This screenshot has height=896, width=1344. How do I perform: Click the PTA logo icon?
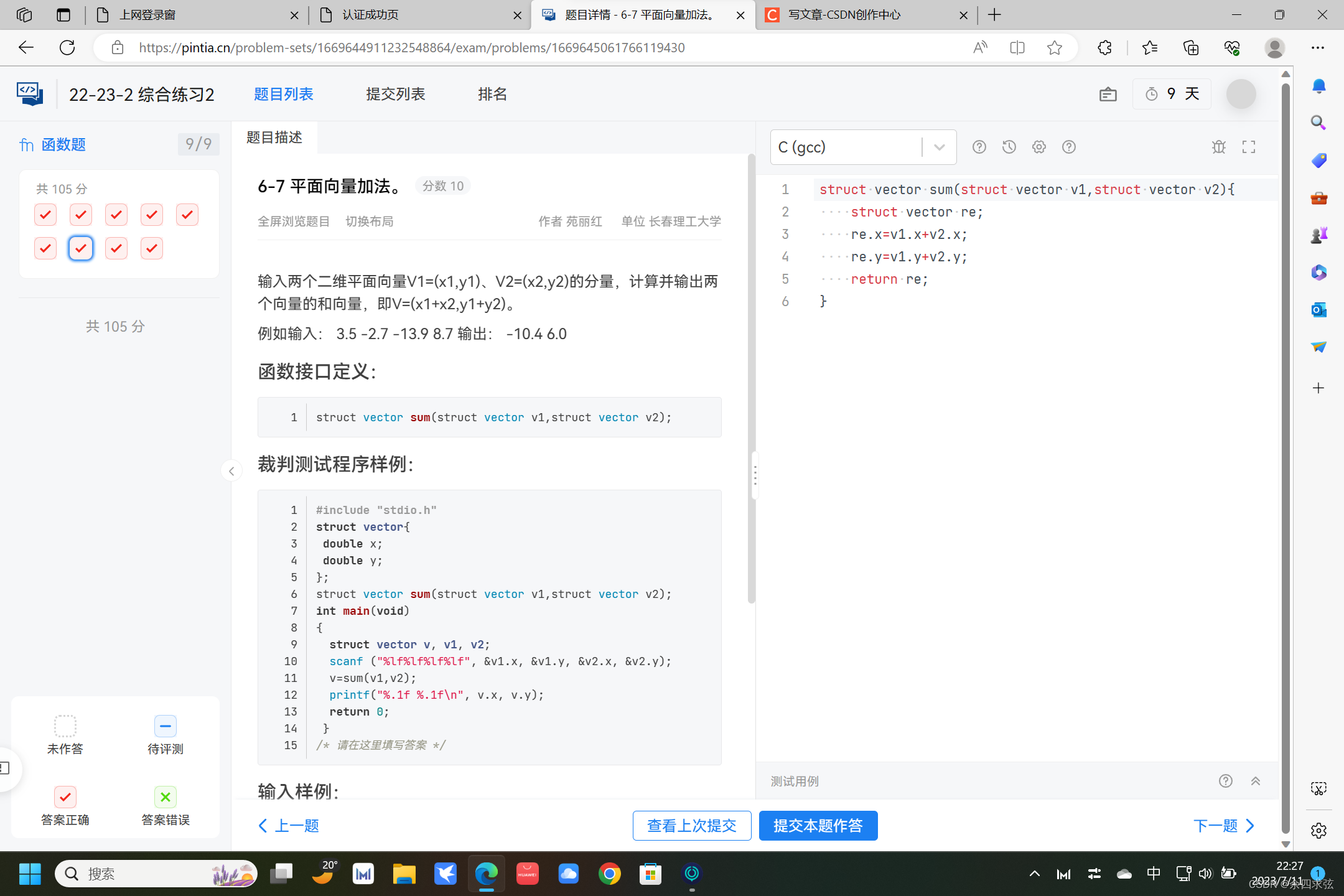[x=29, y=94]
